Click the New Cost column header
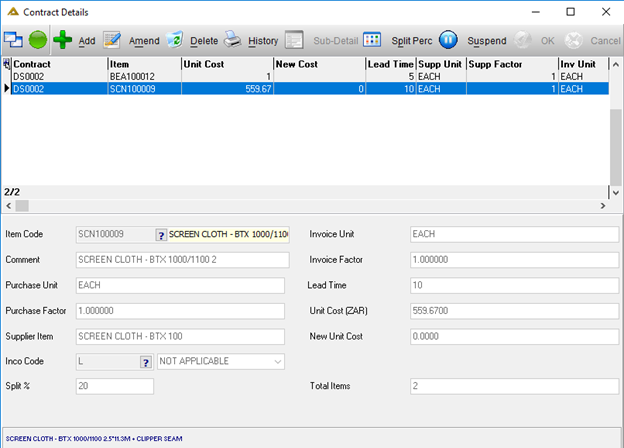This screenshot has height=448, width=624. tap(320, 64)
